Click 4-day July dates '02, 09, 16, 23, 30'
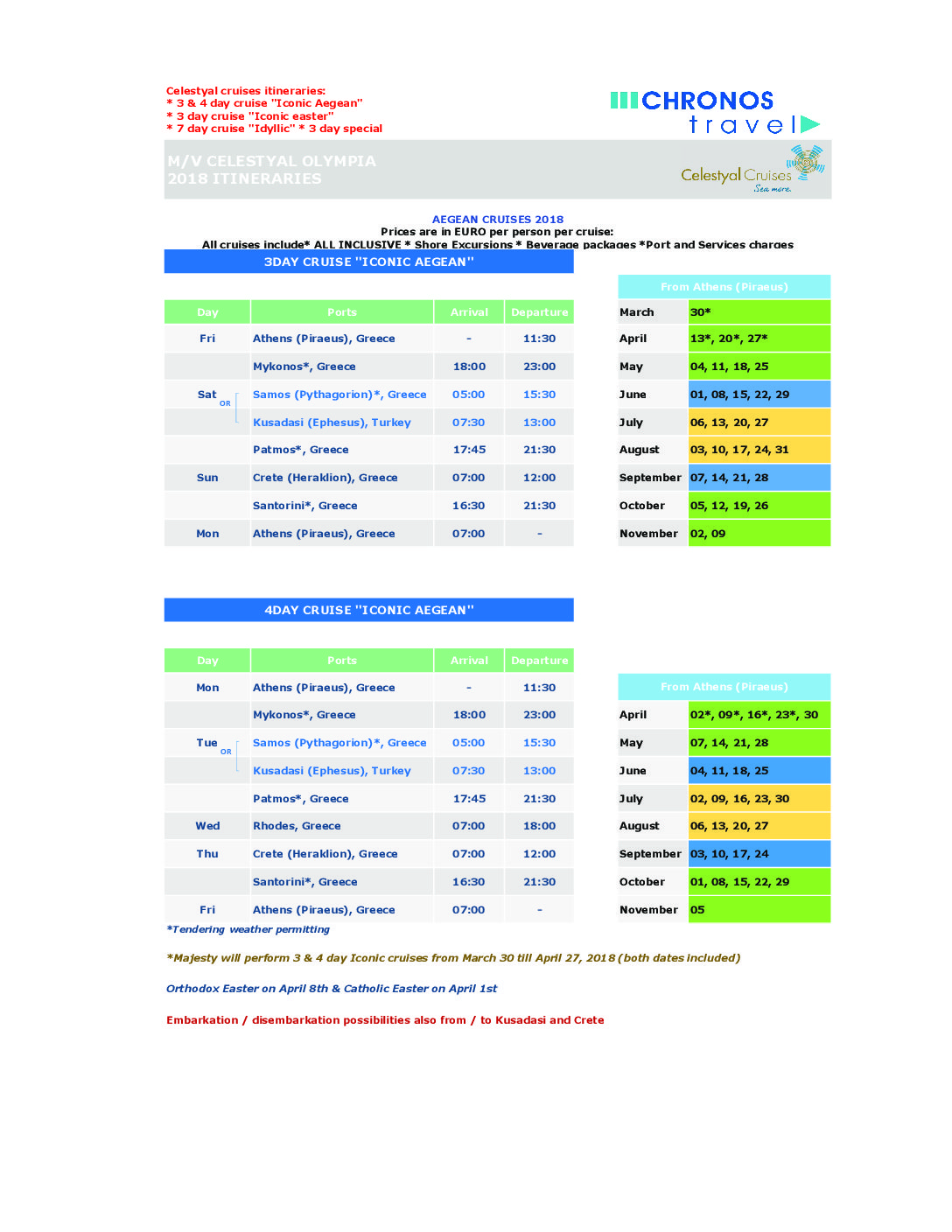 pos(759,799)
